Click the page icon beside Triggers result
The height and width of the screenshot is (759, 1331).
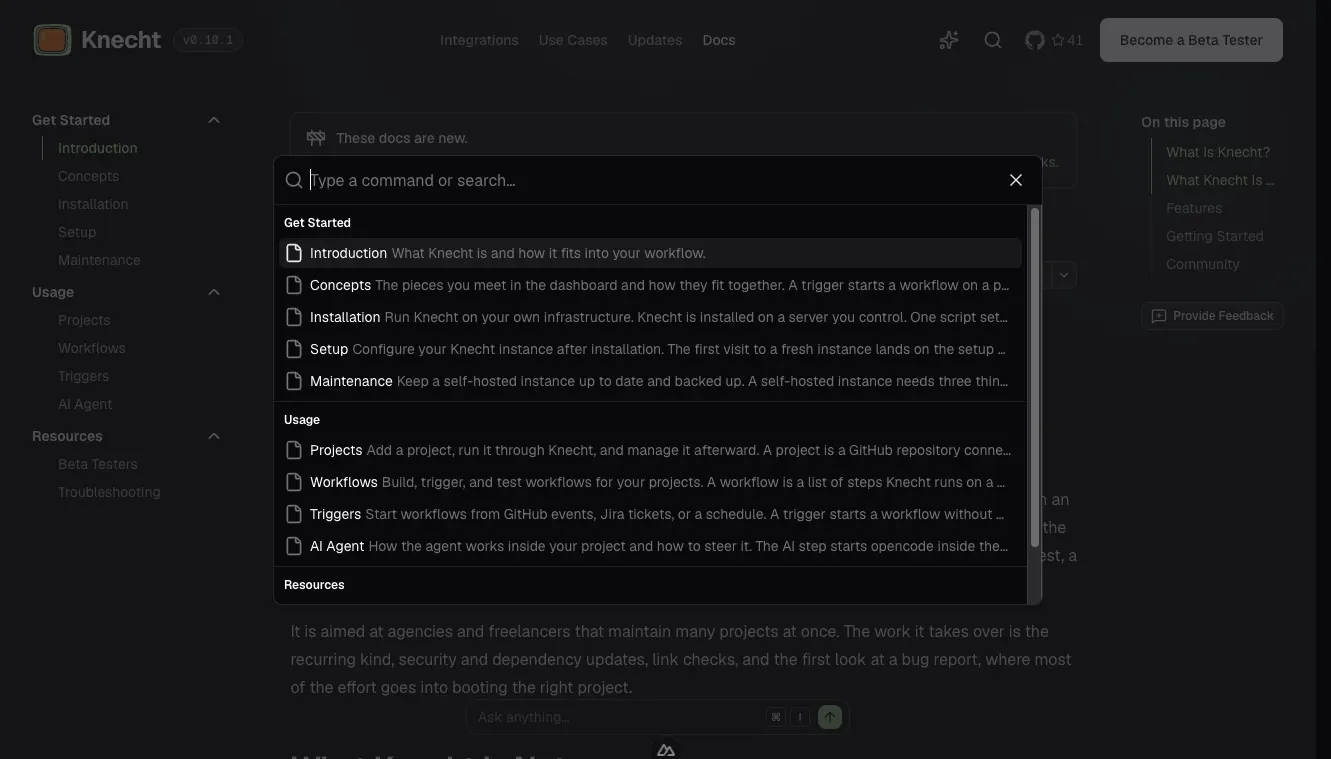(x=294, y=514)
